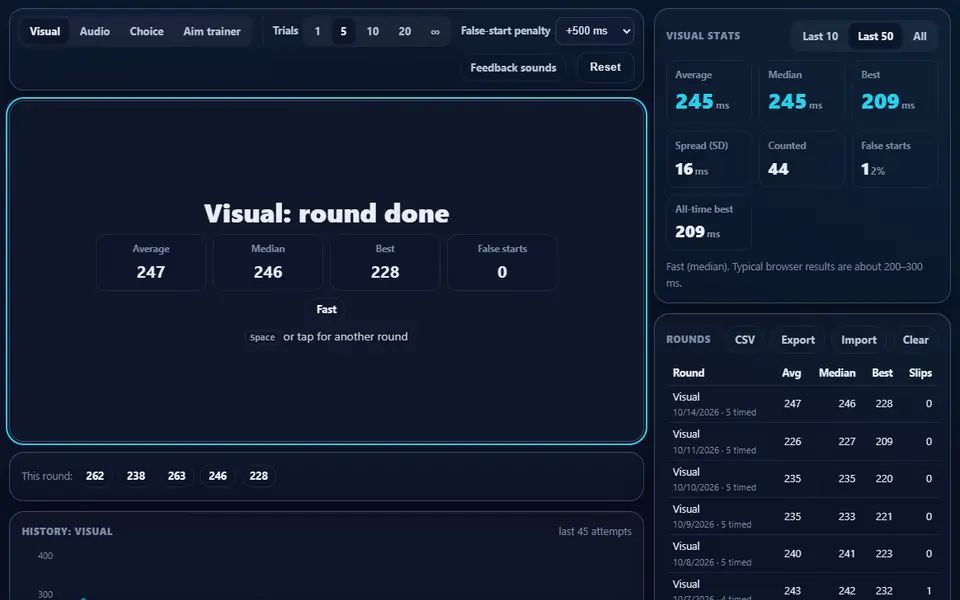Click the Round column header
960x600 pixels.
tap(688, 373)
